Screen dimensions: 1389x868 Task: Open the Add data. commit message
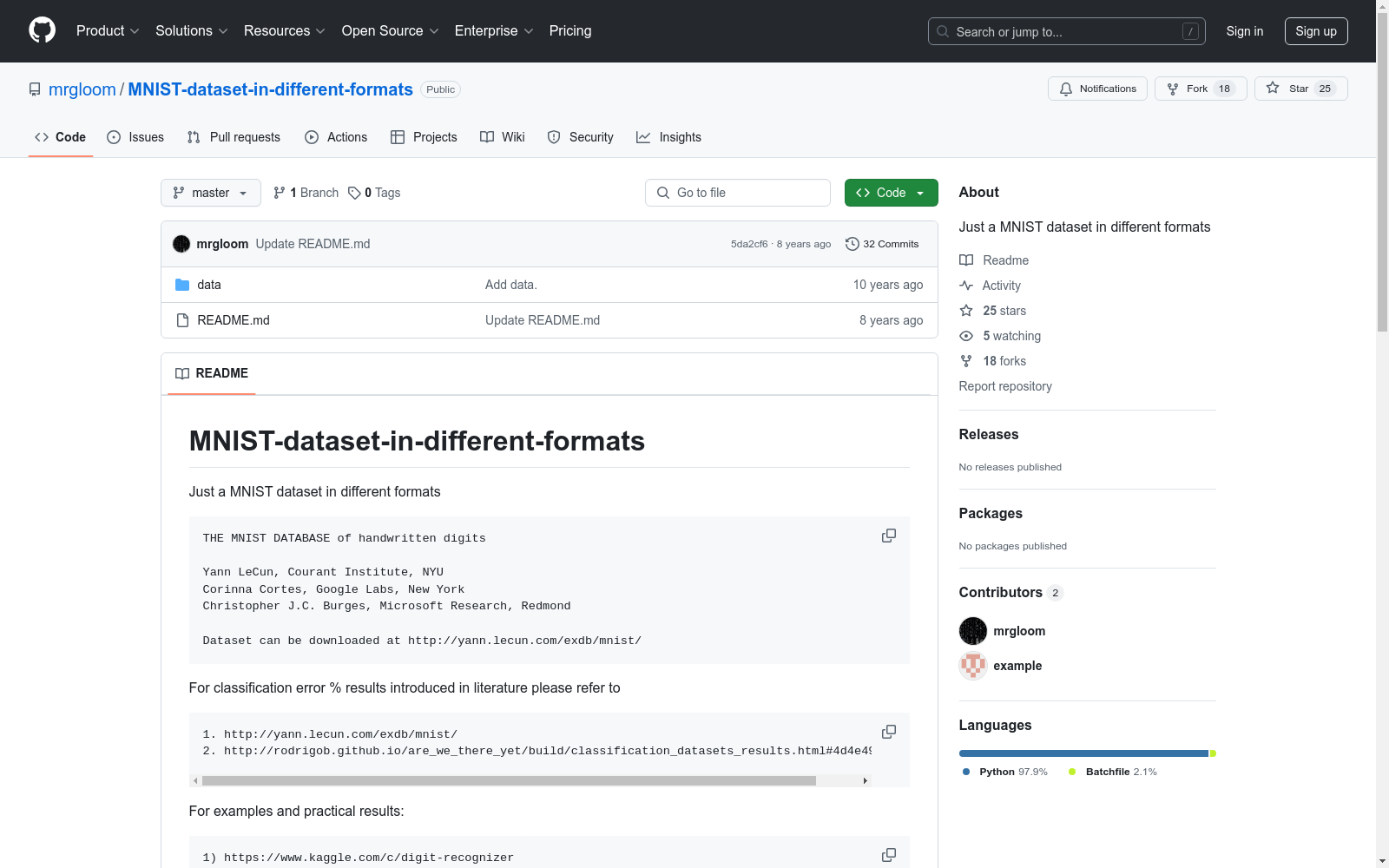pyautogui.click(x=511, y=285)
